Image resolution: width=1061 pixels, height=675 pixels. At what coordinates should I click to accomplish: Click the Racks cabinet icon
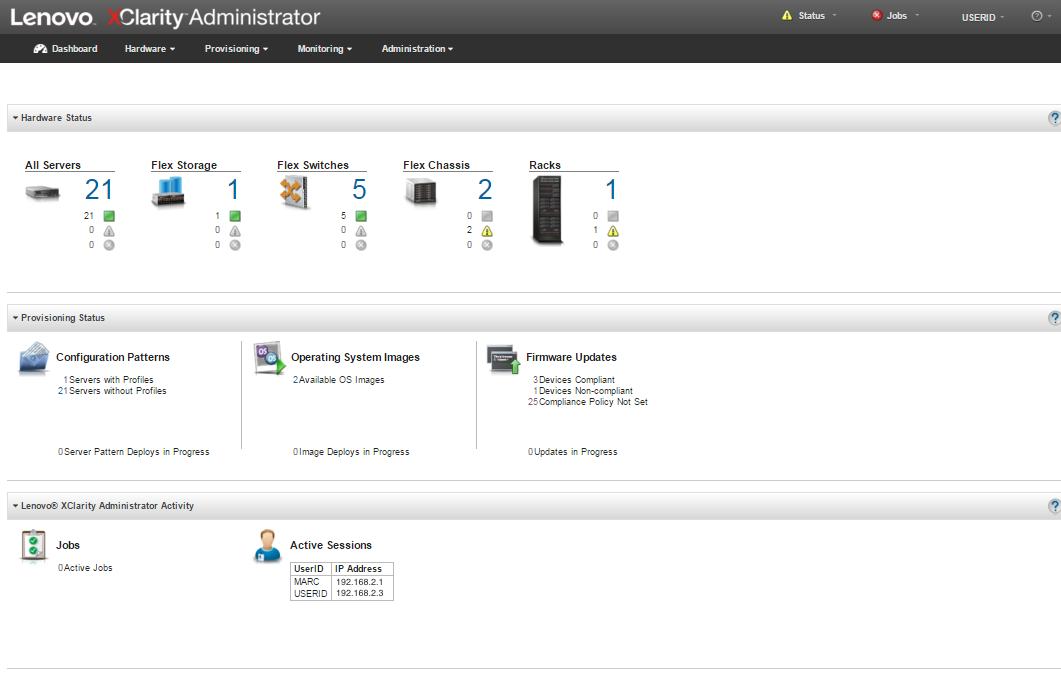[546, 210]
